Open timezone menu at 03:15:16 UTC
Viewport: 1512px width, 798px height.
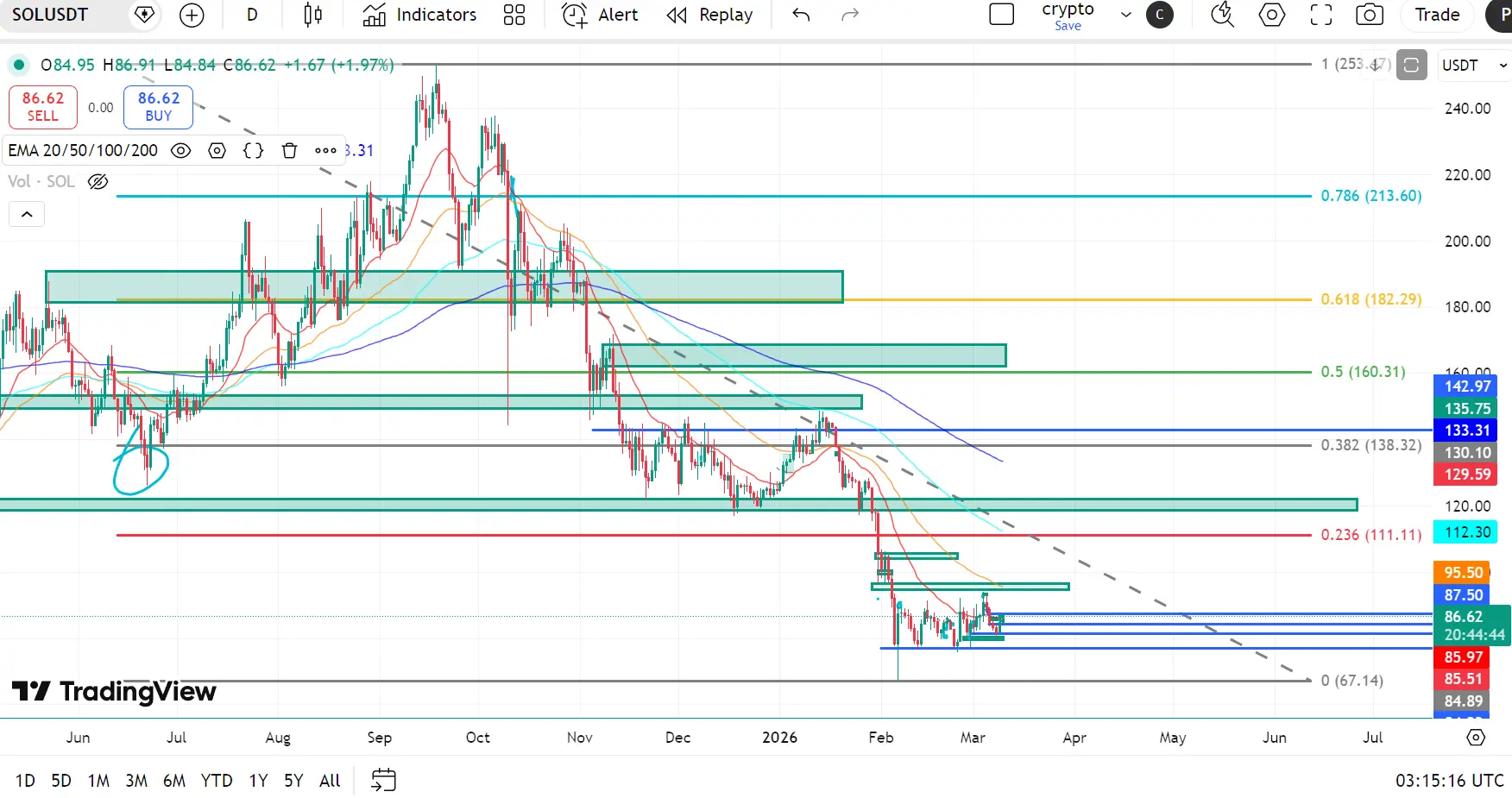pyautogui.click(x=1450, y=781)
